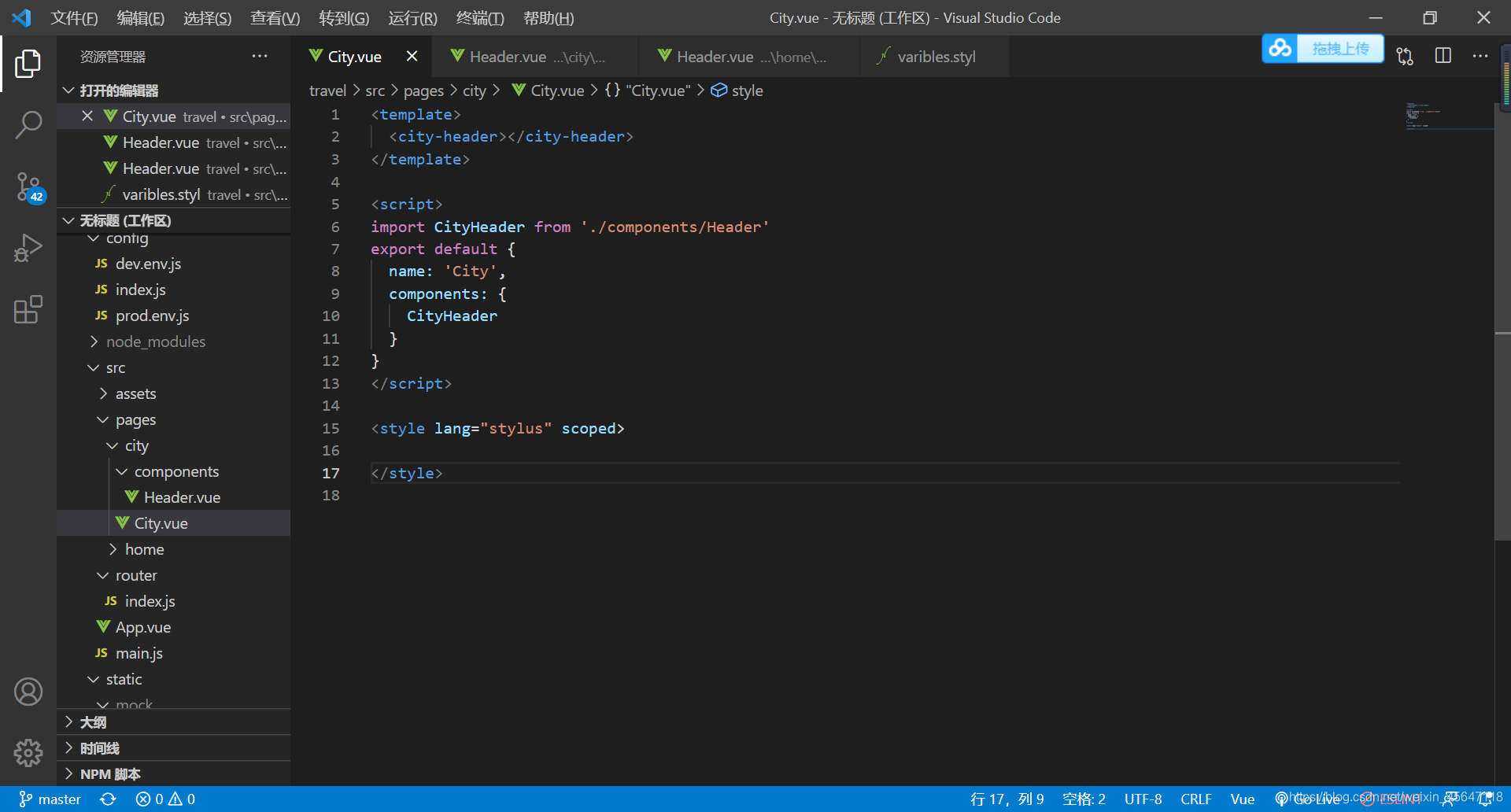Open the 编辑(E) menu
1511x812 pixels.
click(x=141, y=17)
